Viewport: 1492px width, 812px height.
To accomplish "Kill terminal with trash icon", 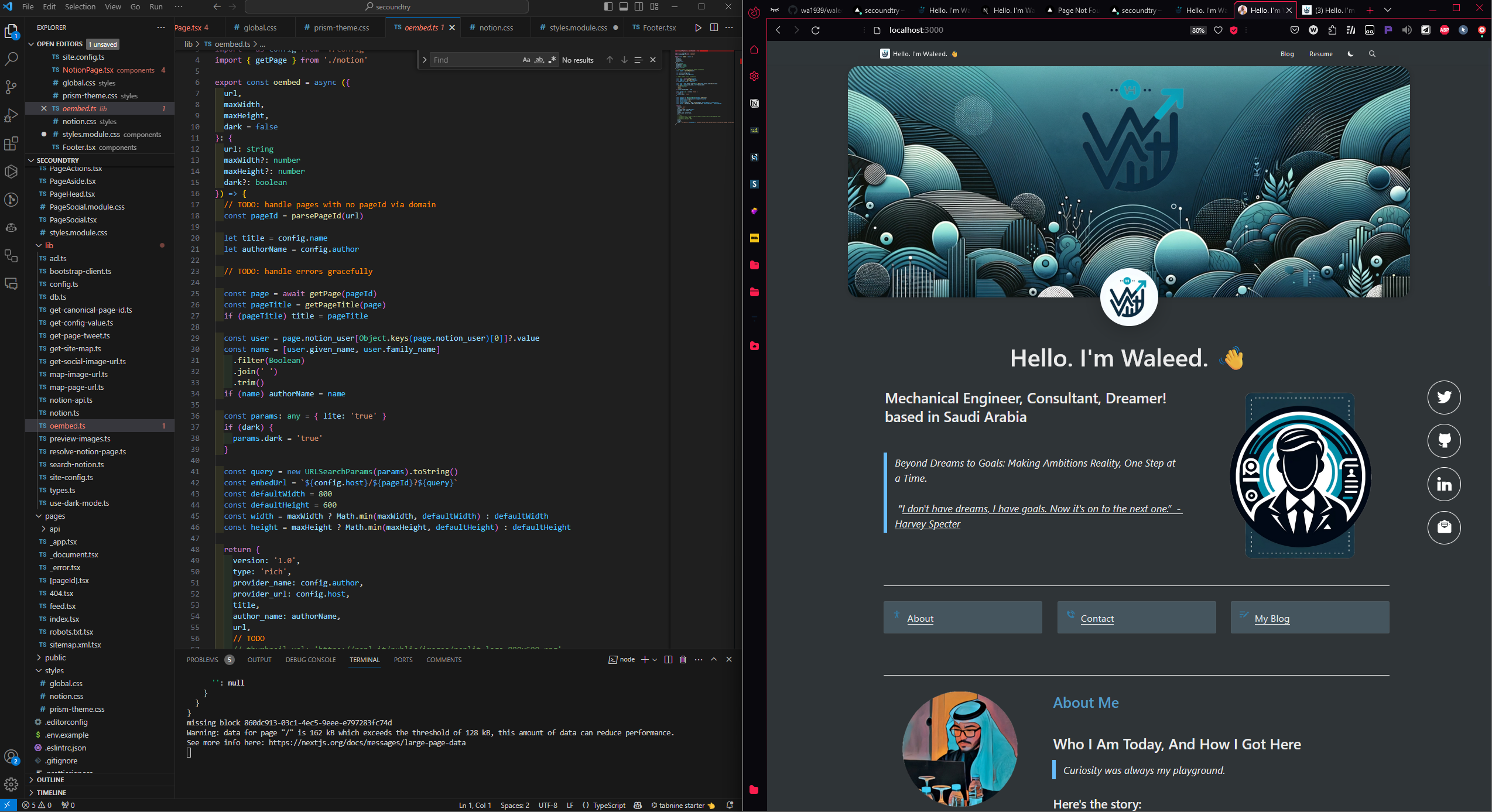I will (x=683, y=660).
